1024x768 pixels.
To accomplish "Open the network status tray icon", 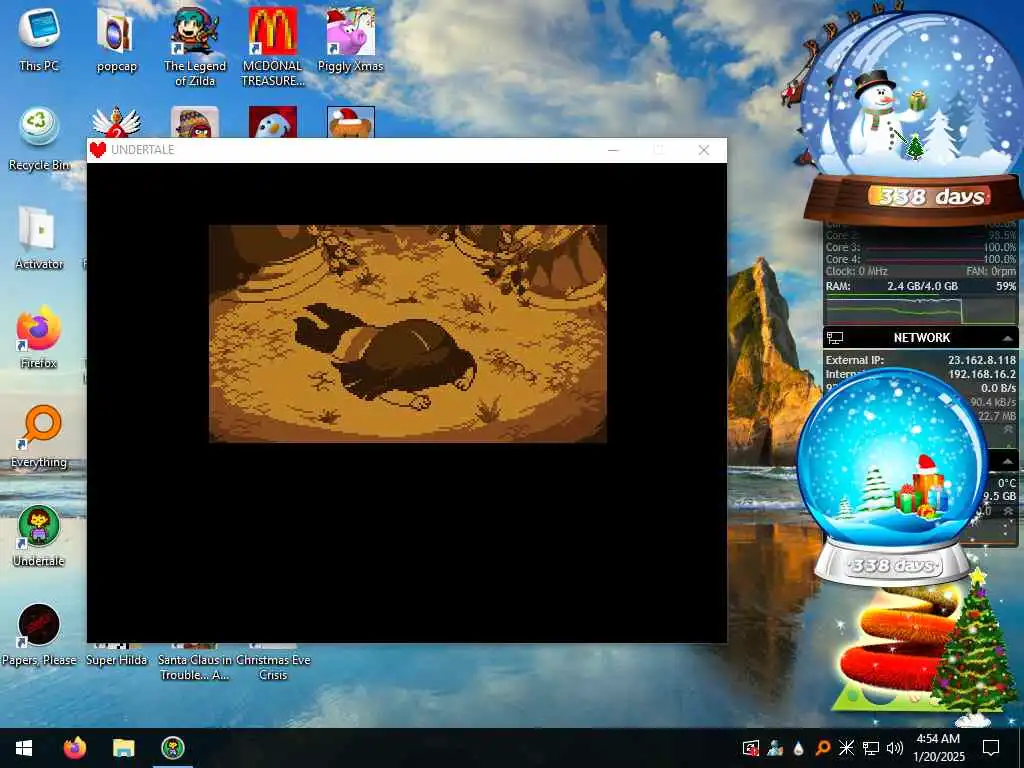I will tap(871, 748).
